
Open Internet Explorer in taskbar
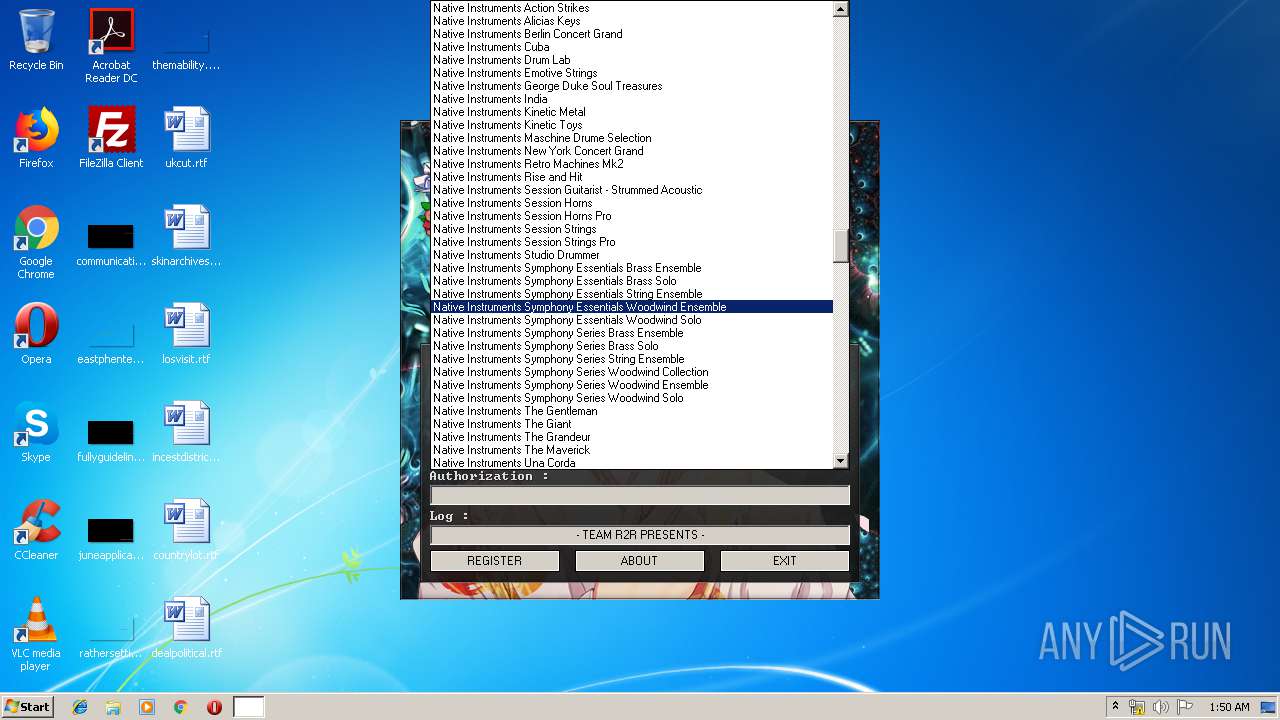click(80, 707)
